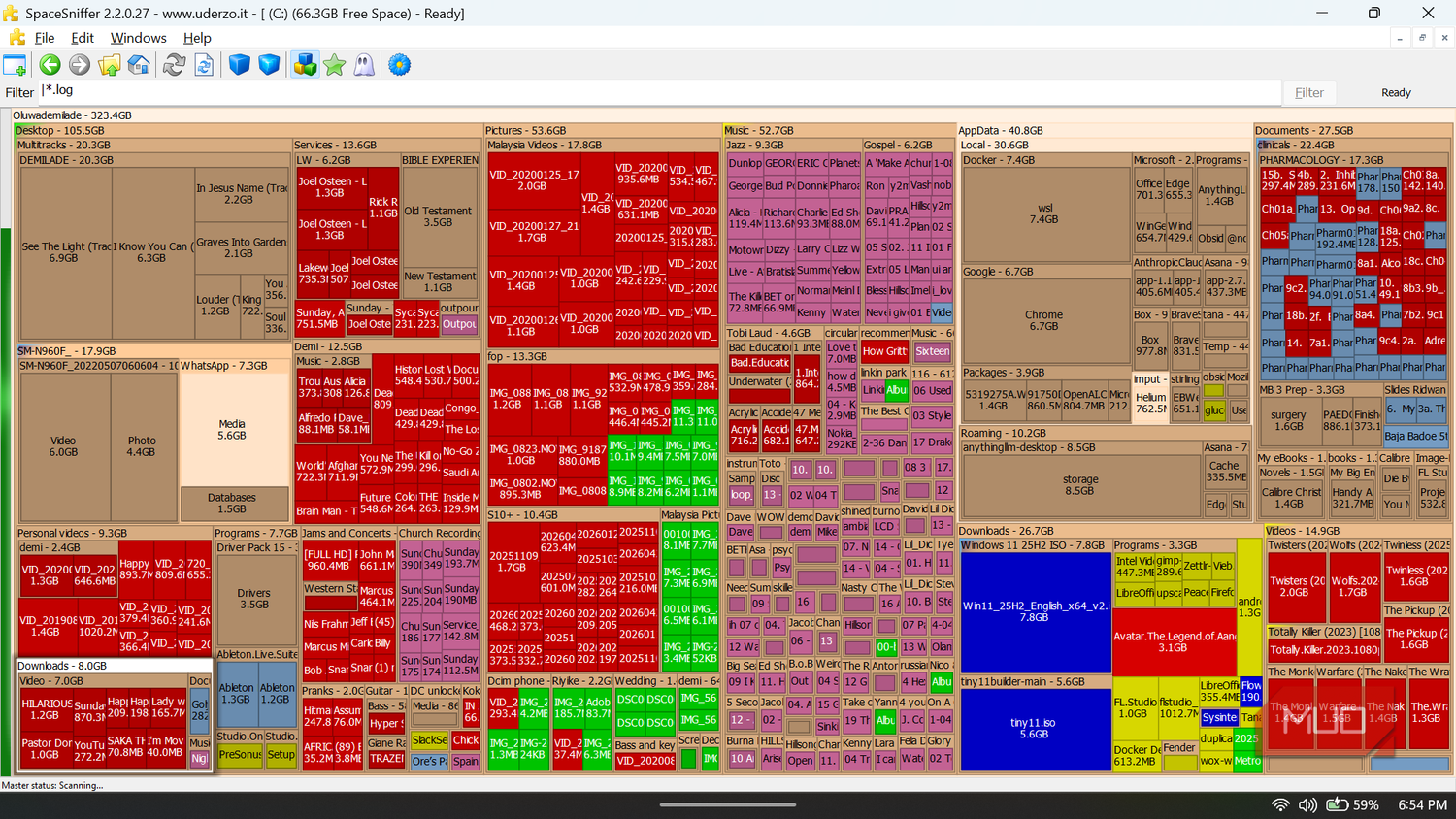Show less detail with the solid blue cube
1456x819 pixels.
(x=240, y=65)
